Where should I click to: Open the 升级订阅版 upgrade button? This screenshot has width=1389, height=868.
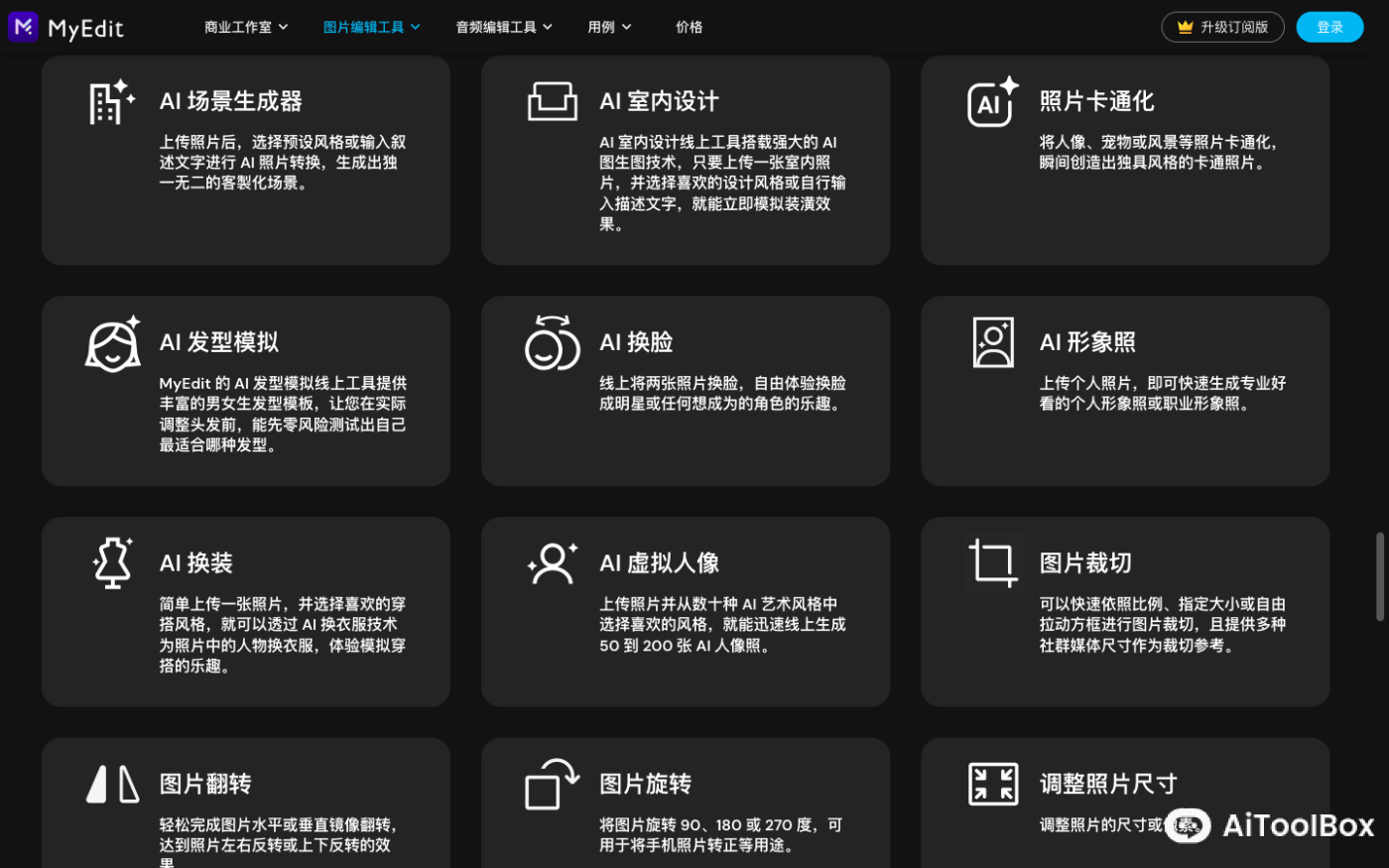(1222, 27)
